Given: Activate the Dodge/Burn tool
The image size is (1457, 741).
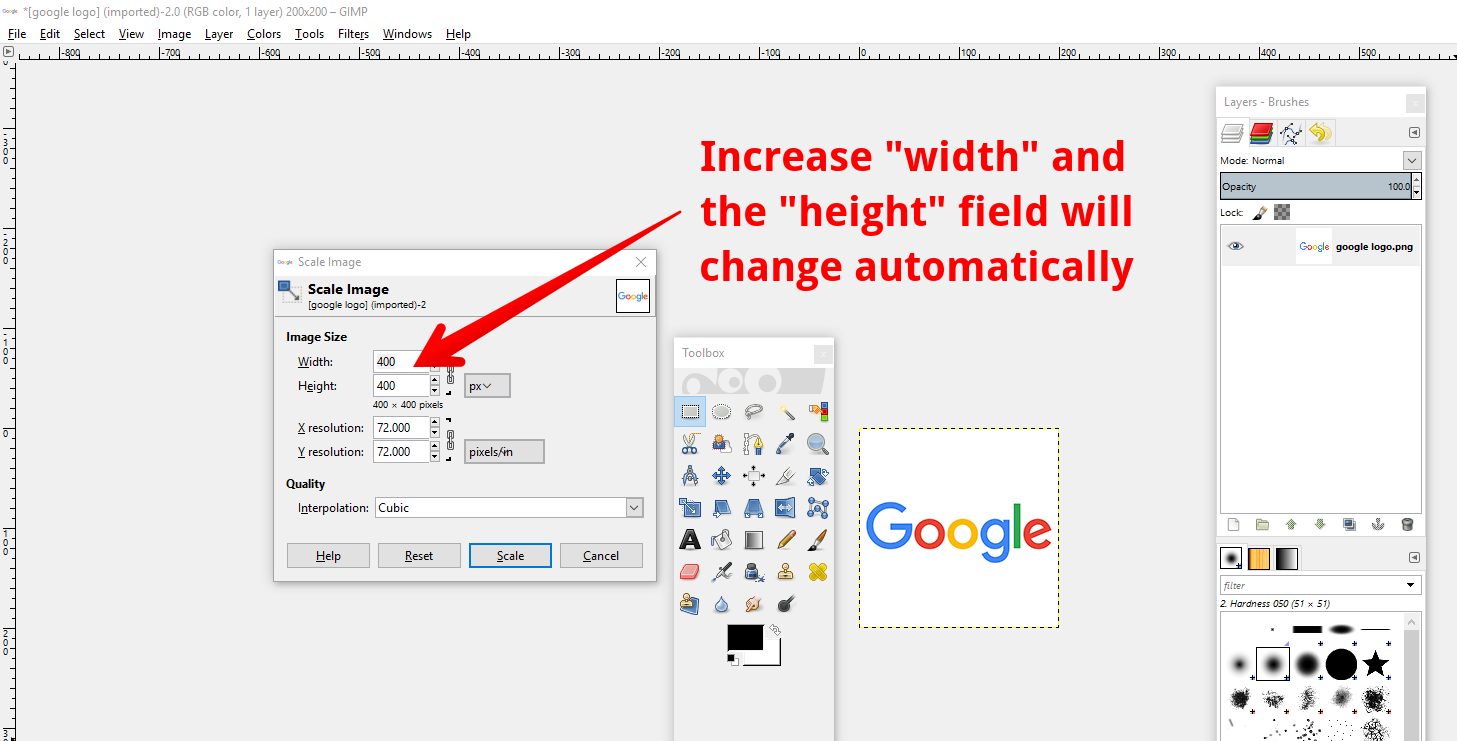Looking at the screenshot, I should pyautogui.click(x=786, y=604).
